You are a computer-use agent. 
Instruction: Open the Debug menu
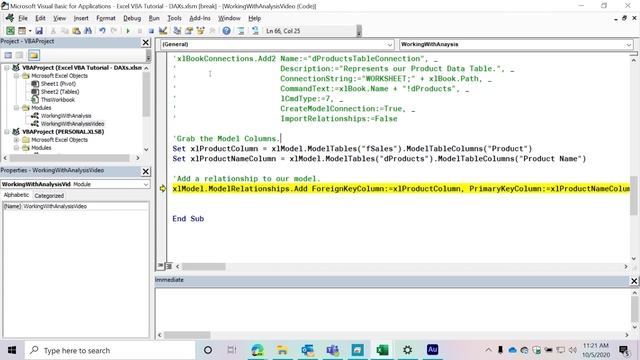tap(132, 18)
